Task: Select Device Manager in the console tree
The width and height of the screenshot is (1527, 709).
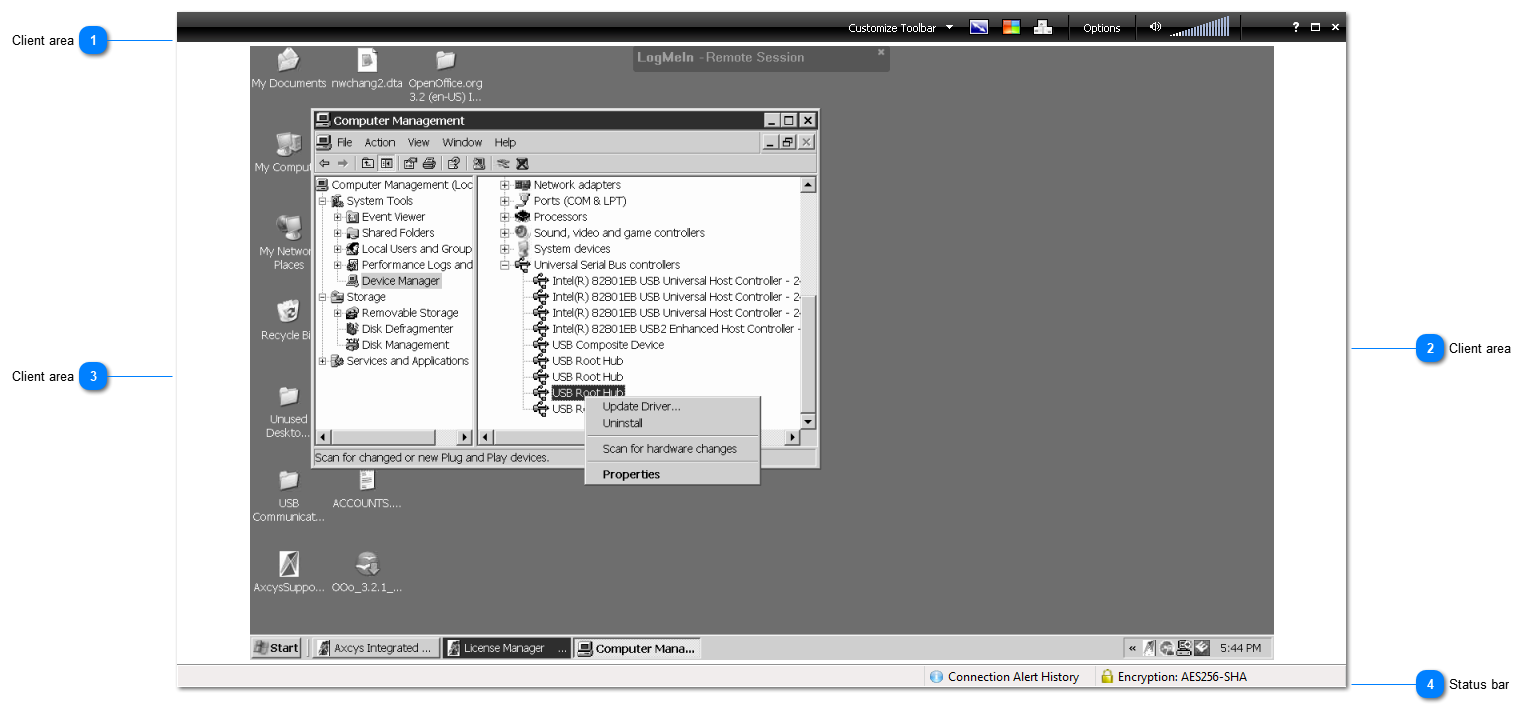Action: click(x=400, y=281)
